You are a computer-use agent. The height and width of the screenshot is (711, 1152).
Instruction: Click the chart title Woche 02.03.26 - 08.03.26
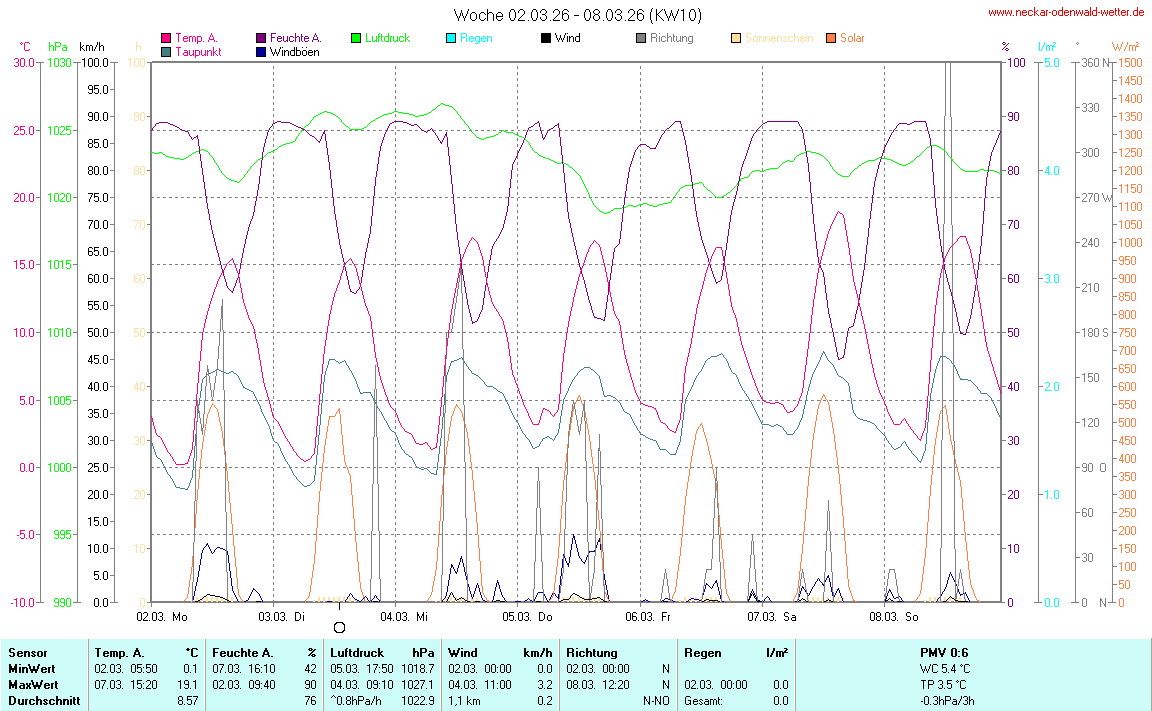(577, 15)
